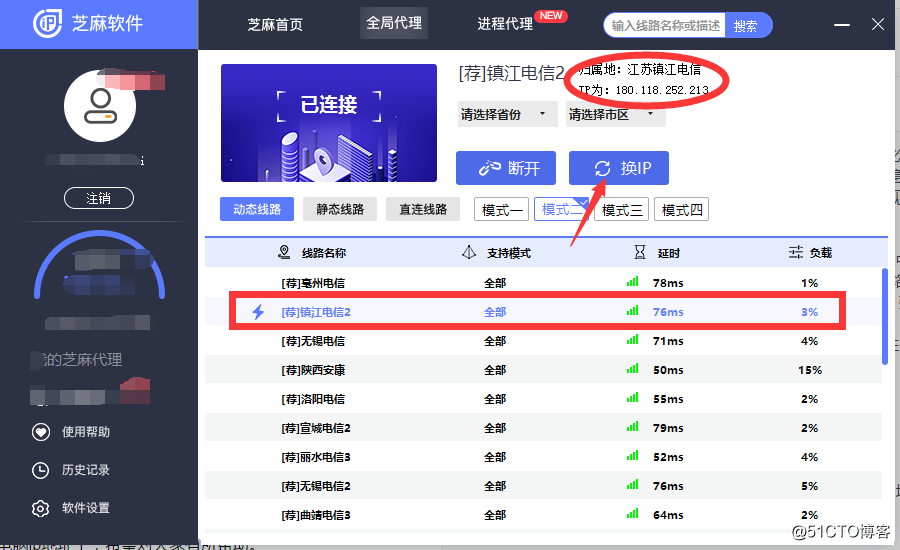Click the 已连接 status banner image

tap(329, 123)
